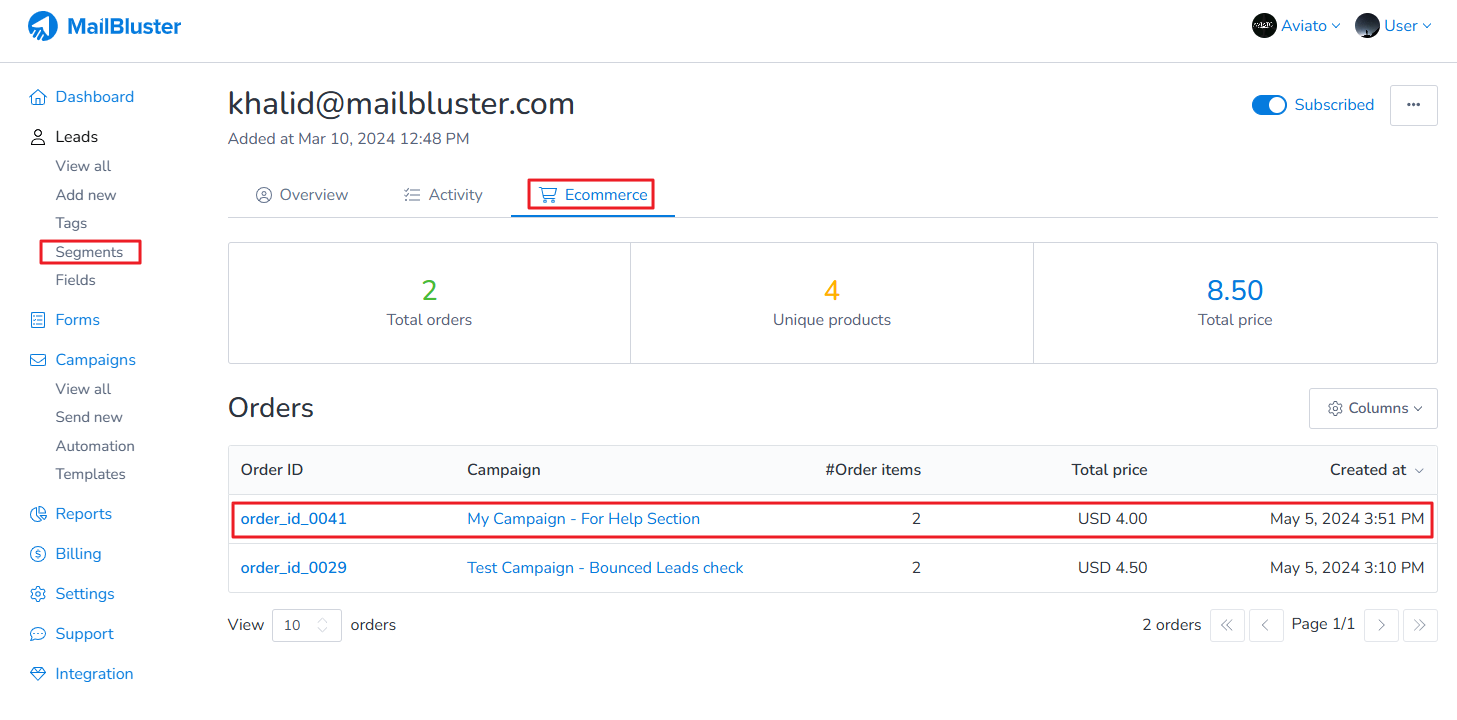Open the Columns dropdown

click(x=1373, y=408)
